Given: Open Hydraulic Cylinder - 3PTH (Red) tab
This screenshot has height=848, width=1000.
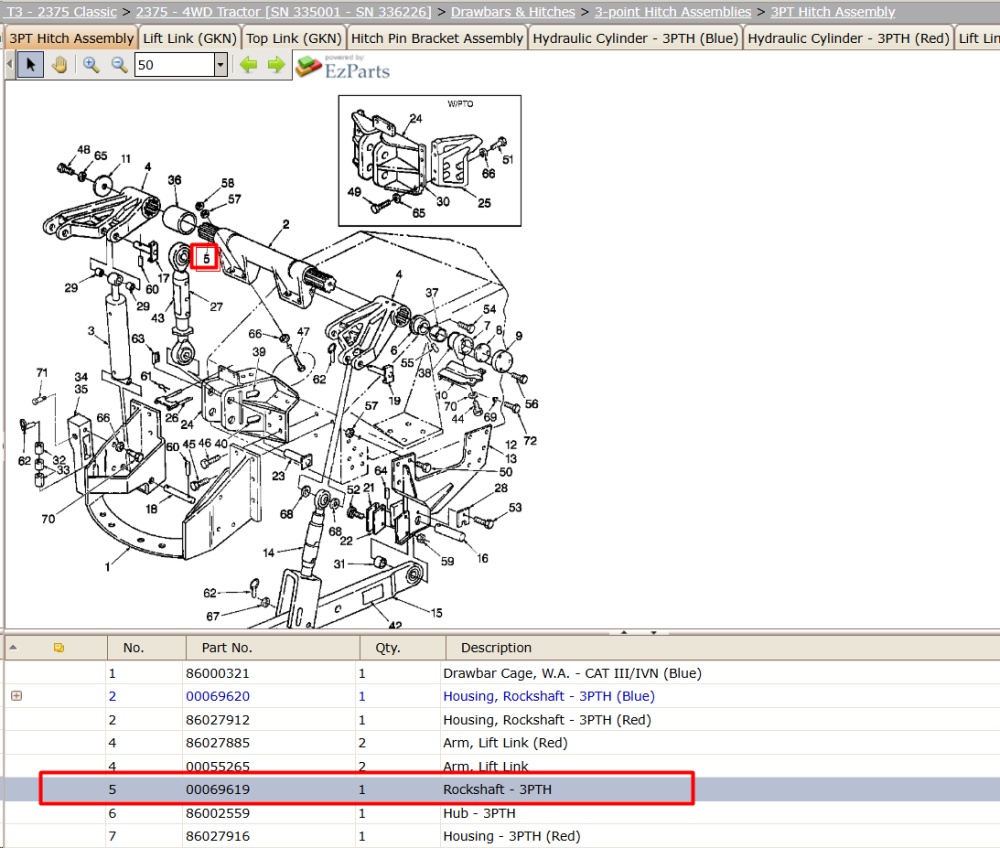Looking at the screenshot, I should [848, 38].
